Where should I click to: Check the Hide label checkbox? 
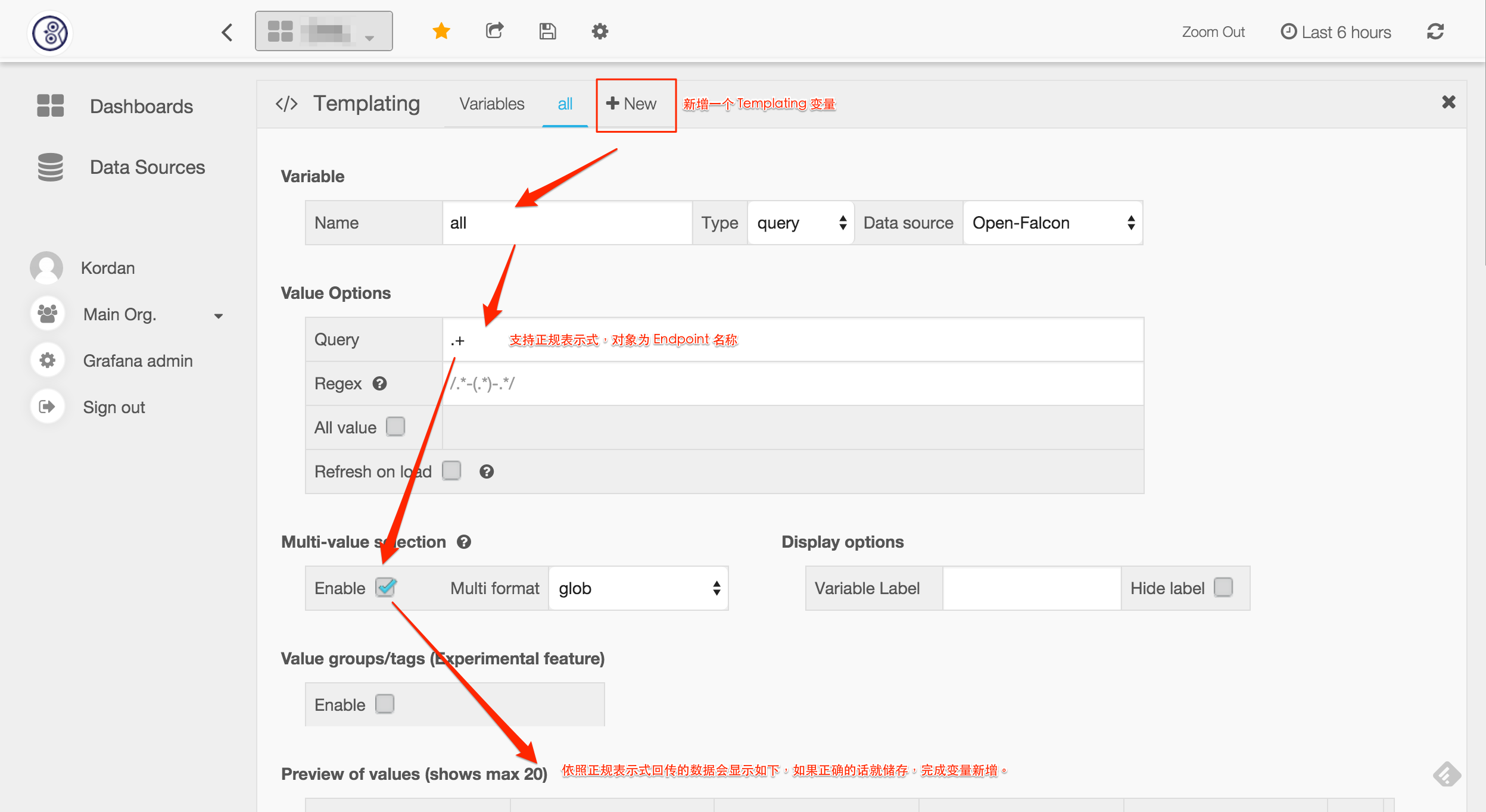point(1223,588)
